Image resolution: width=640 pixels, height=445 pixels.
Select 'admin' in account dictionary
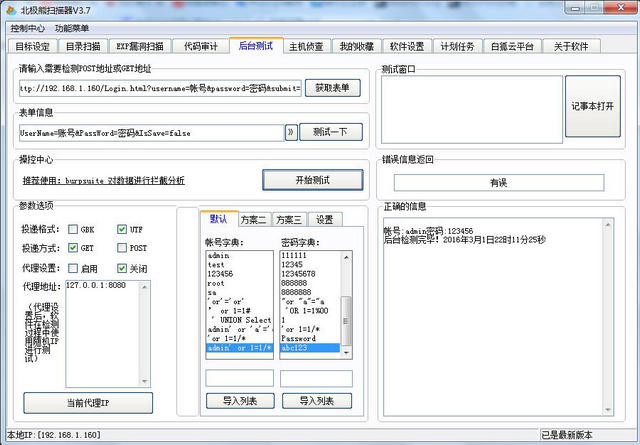pyautogui.click(x=239, y=256)
